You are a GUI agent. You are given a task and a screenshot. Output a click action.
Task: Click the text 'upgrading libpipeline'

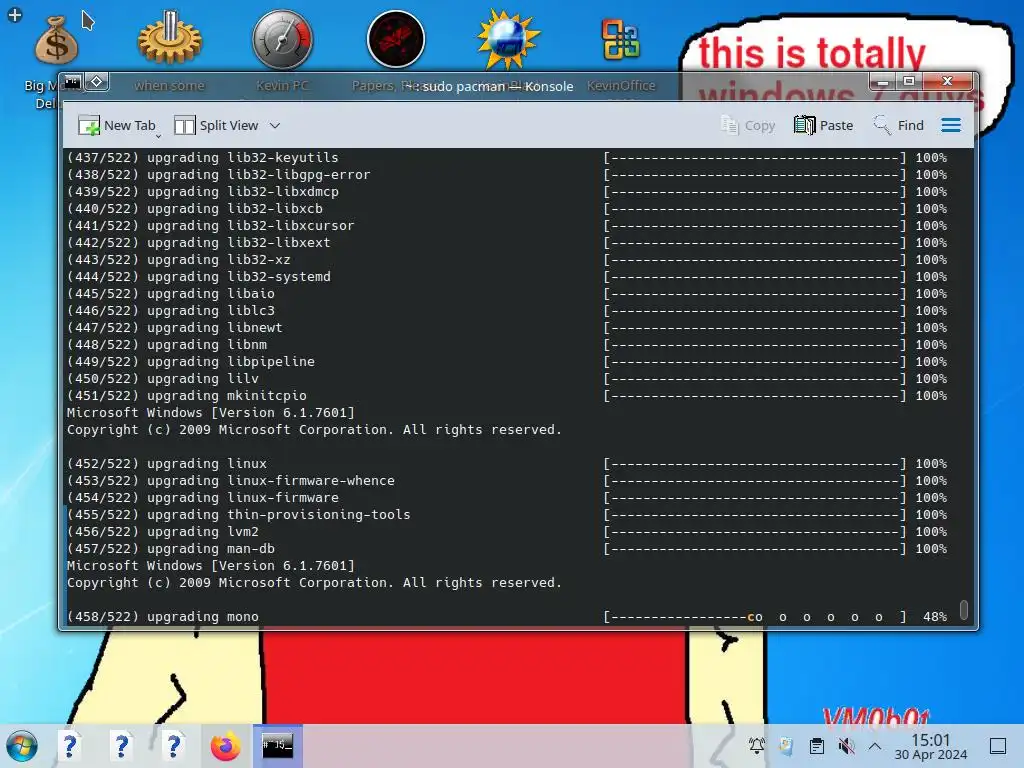[x=231, y=361]
